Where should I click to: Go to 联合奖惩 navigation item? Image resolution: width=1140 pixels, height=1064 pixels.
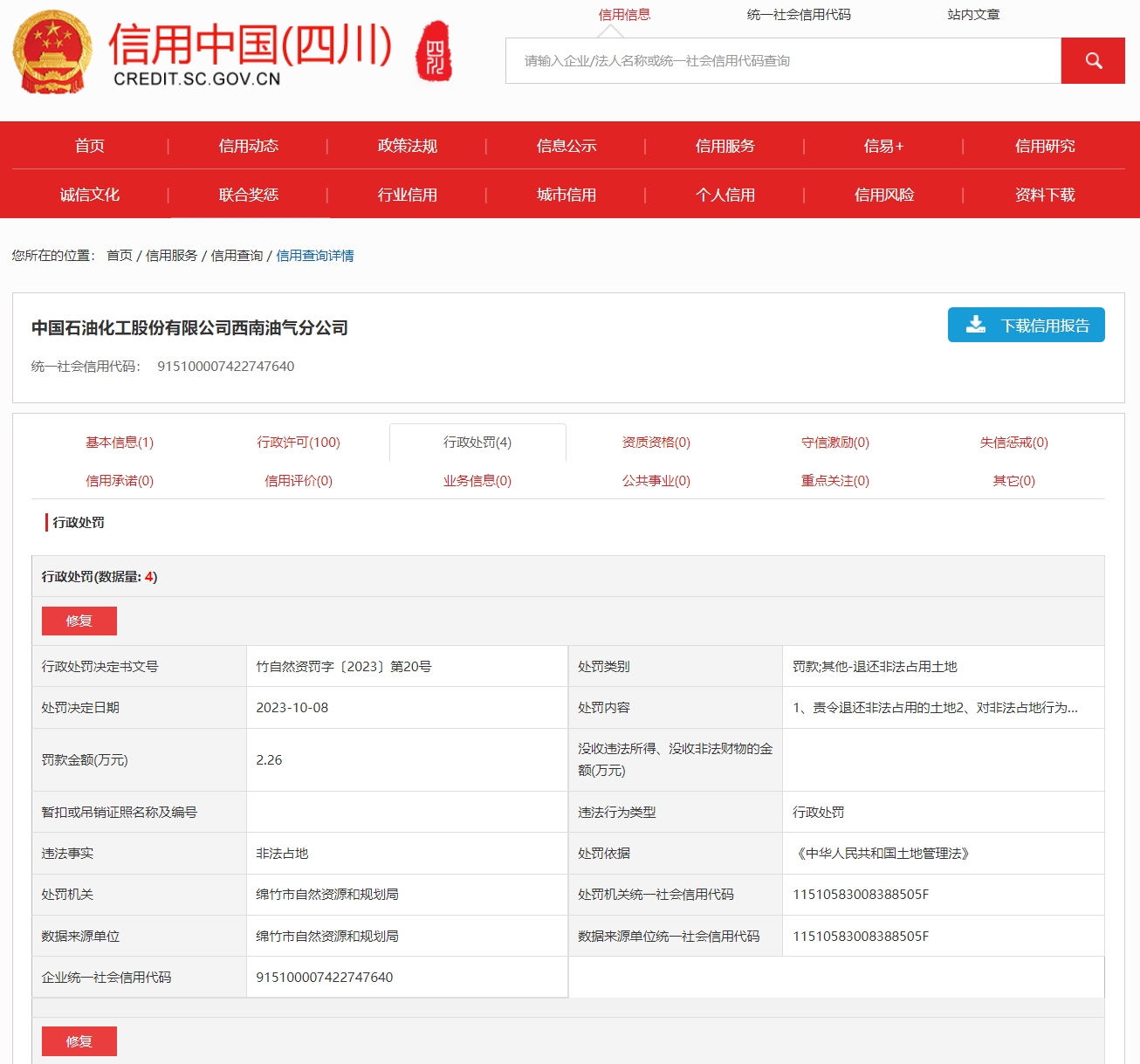coord(249,195)
